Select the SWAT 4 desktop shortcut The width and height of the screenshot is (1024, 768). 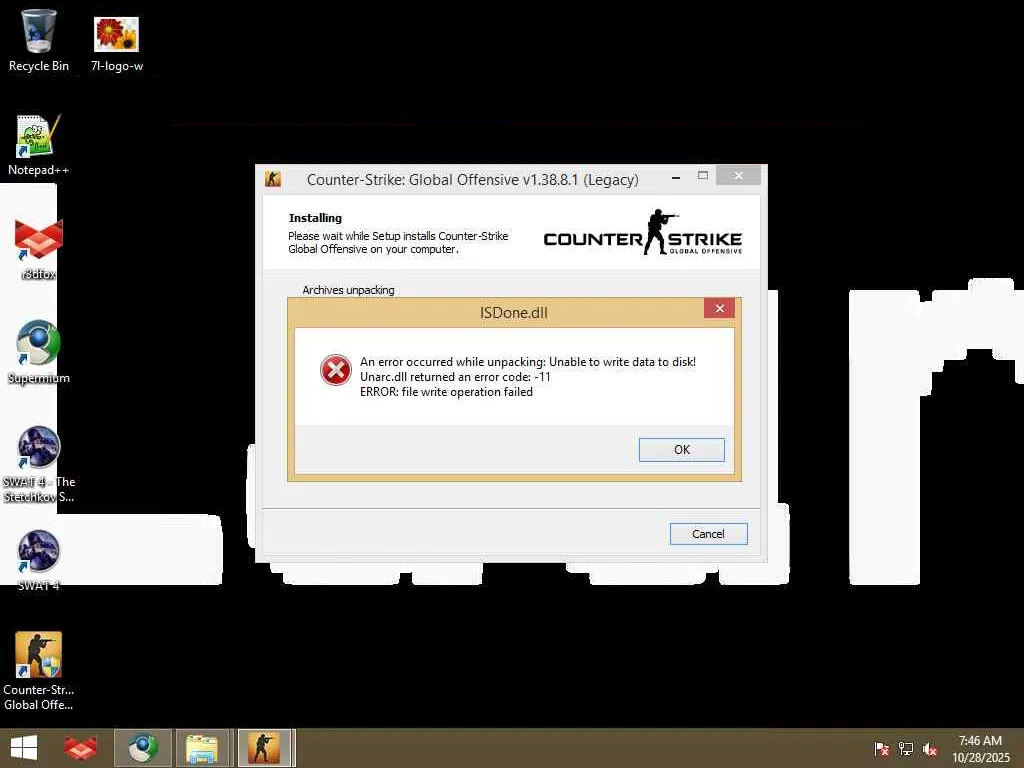[39, 560]
